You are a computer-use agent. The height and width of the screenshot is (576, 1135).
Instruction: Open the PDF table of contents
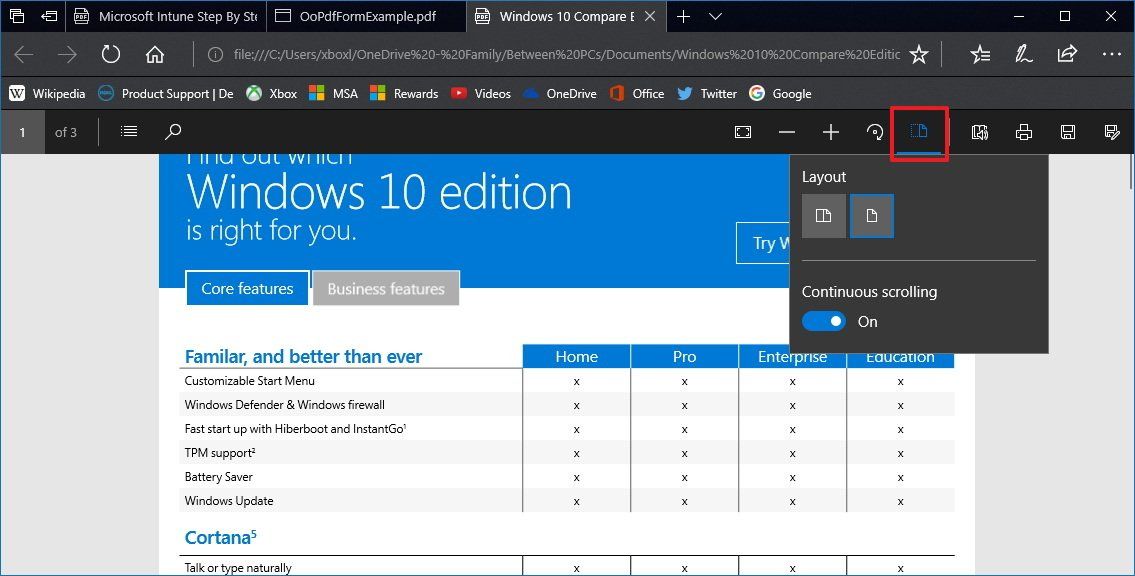pos(128,131)
